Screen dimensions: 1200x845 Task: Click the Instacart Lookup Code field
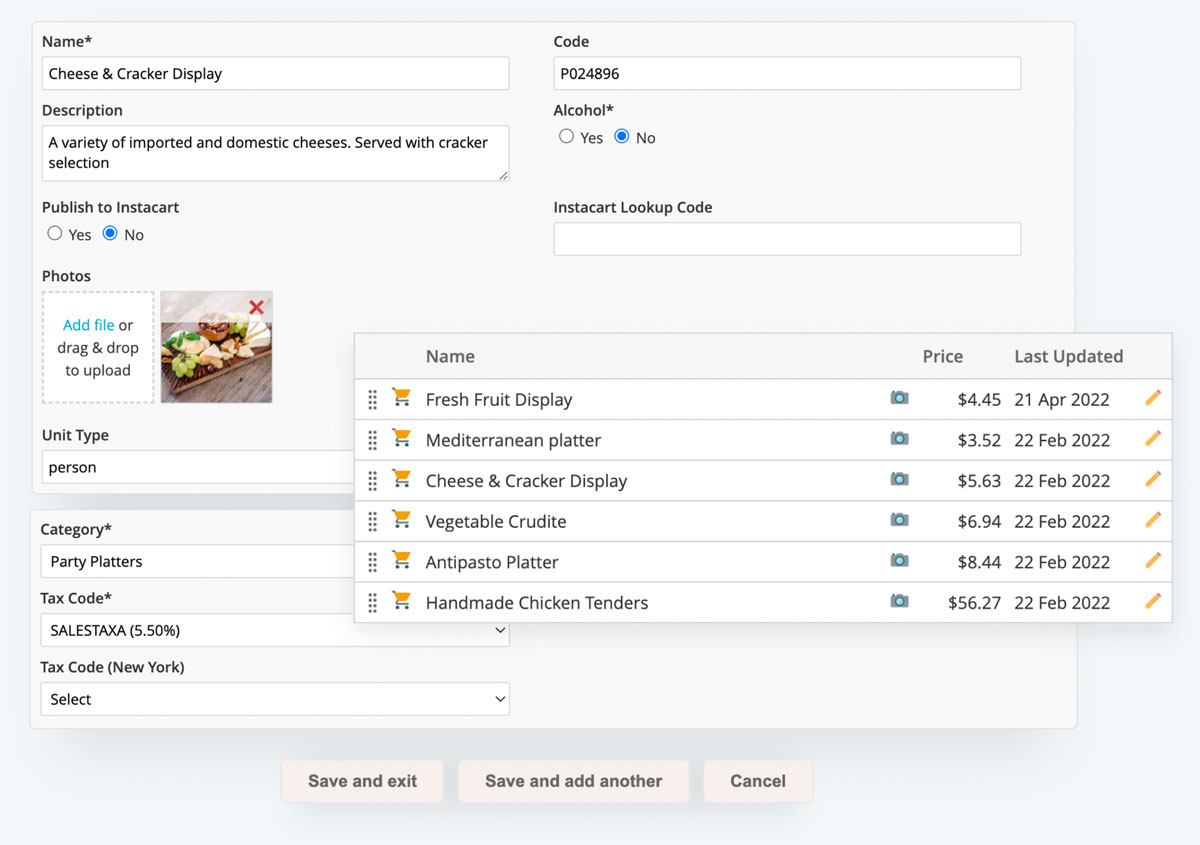point(787,239)
